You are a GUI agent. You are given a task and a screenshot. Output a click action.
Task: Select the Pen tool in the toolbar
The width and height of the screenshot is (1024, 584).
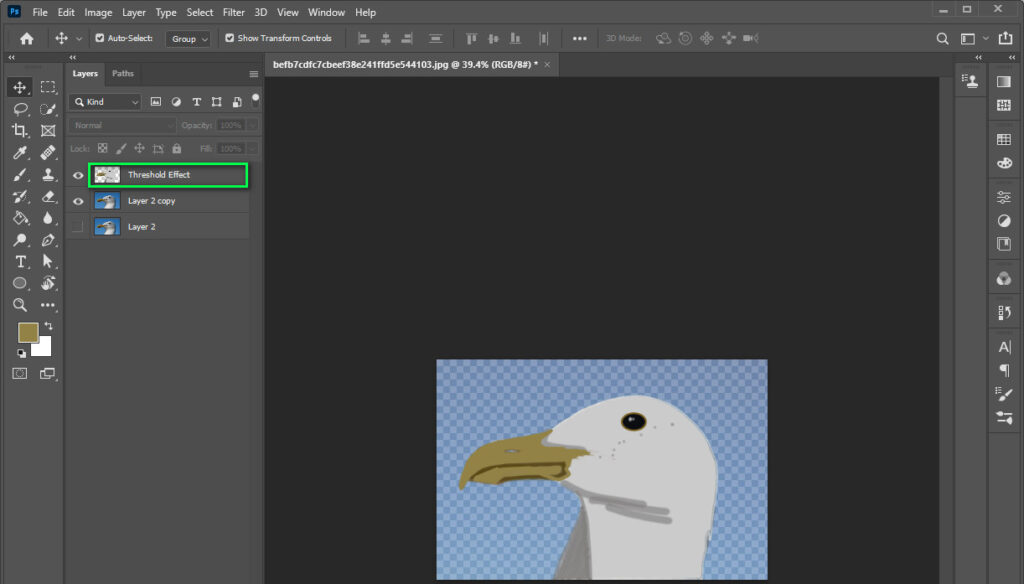[48, 240]
